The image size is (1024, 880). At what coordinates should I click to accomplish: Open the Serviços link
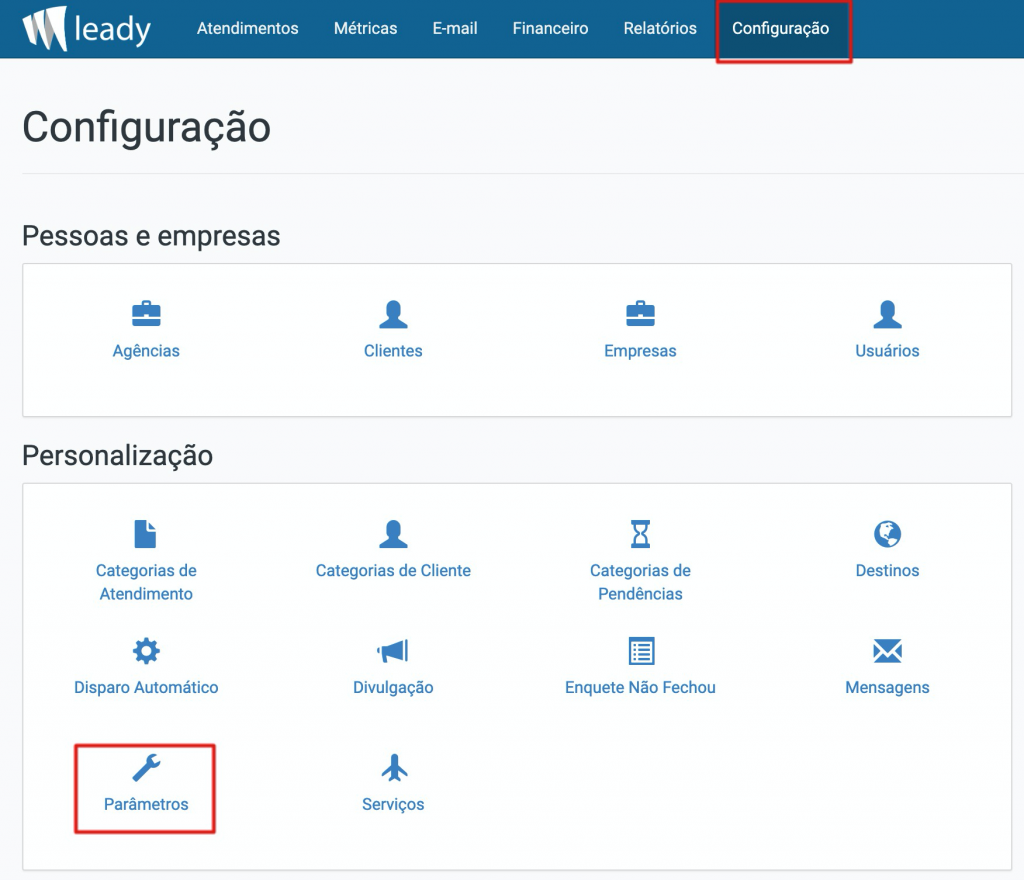pos(393,805)
